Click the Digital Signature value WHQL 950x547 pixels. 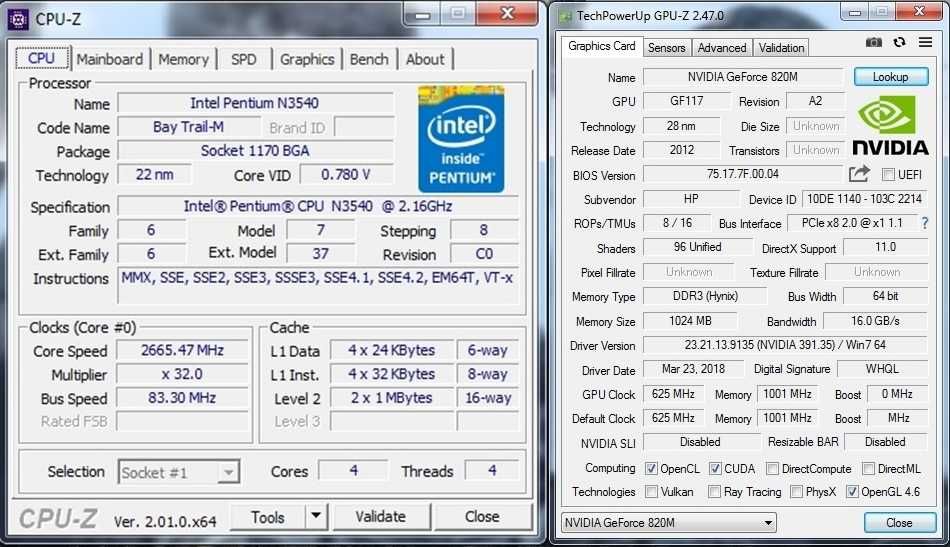point(882,369)
